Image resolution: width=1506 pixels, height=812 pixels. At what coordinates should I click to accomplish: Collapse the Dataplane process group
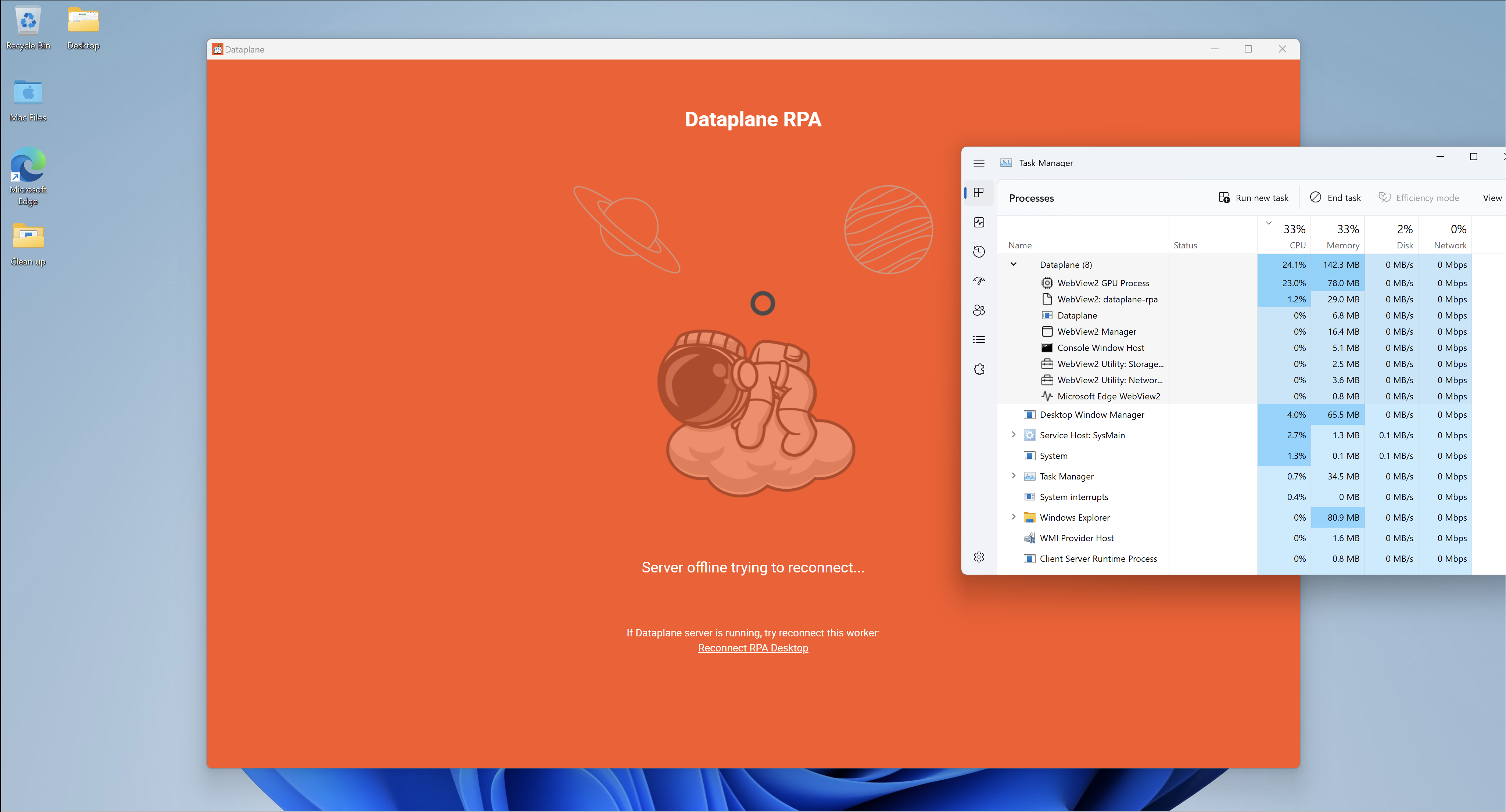[x=1013, y=264]
